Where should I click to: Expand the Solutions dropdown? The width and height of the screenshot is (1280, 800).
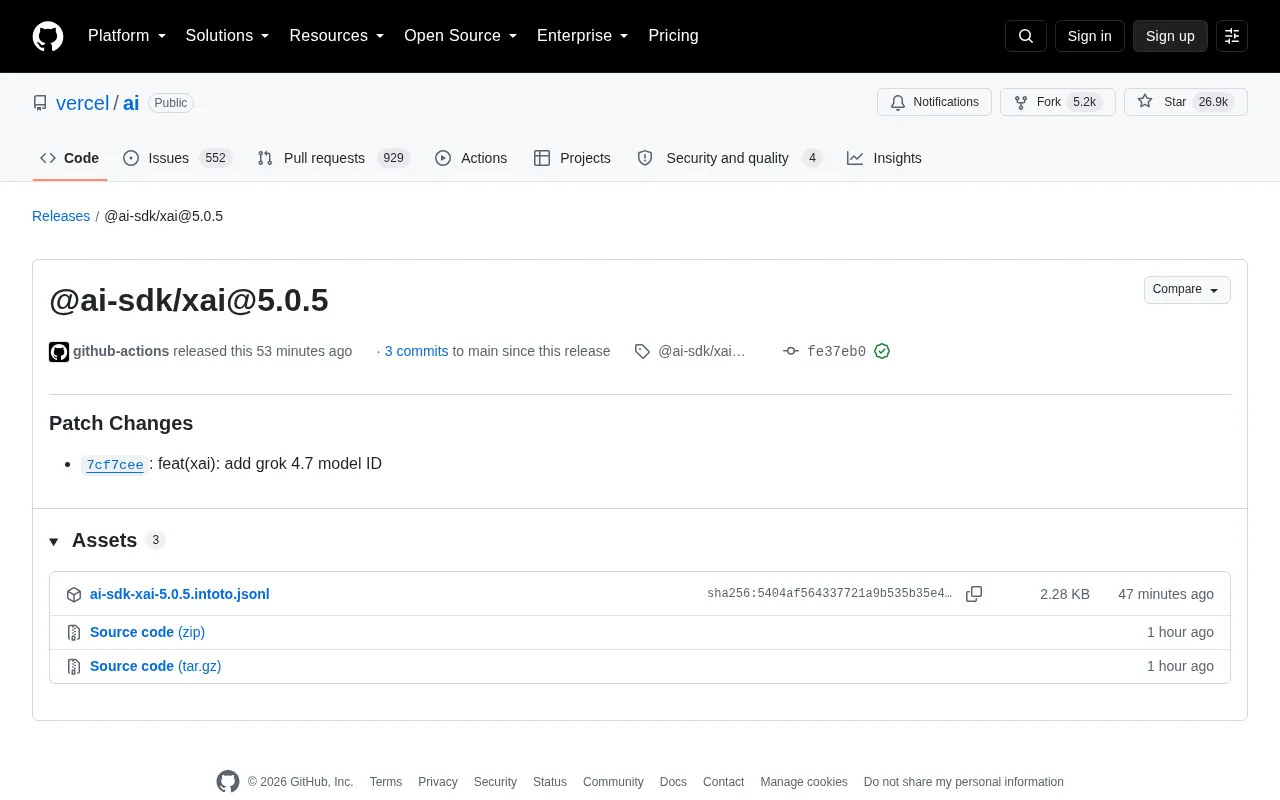tap(228, 36)
